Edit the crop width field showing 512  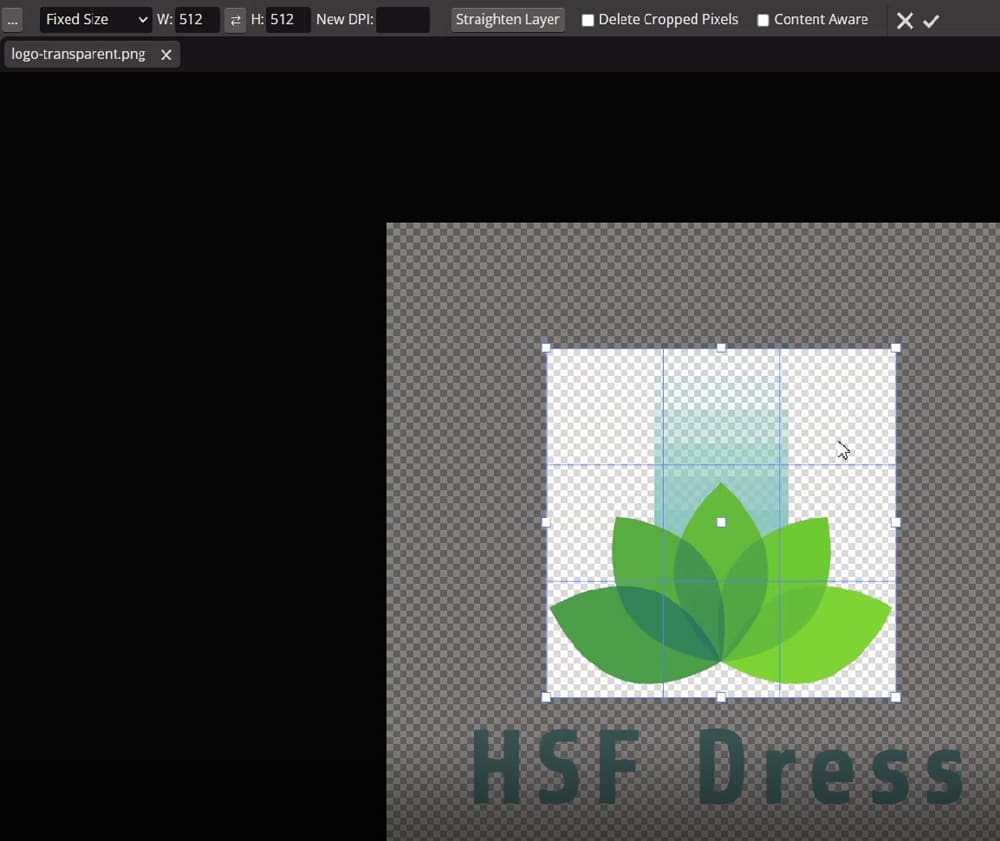click(198, 20)
